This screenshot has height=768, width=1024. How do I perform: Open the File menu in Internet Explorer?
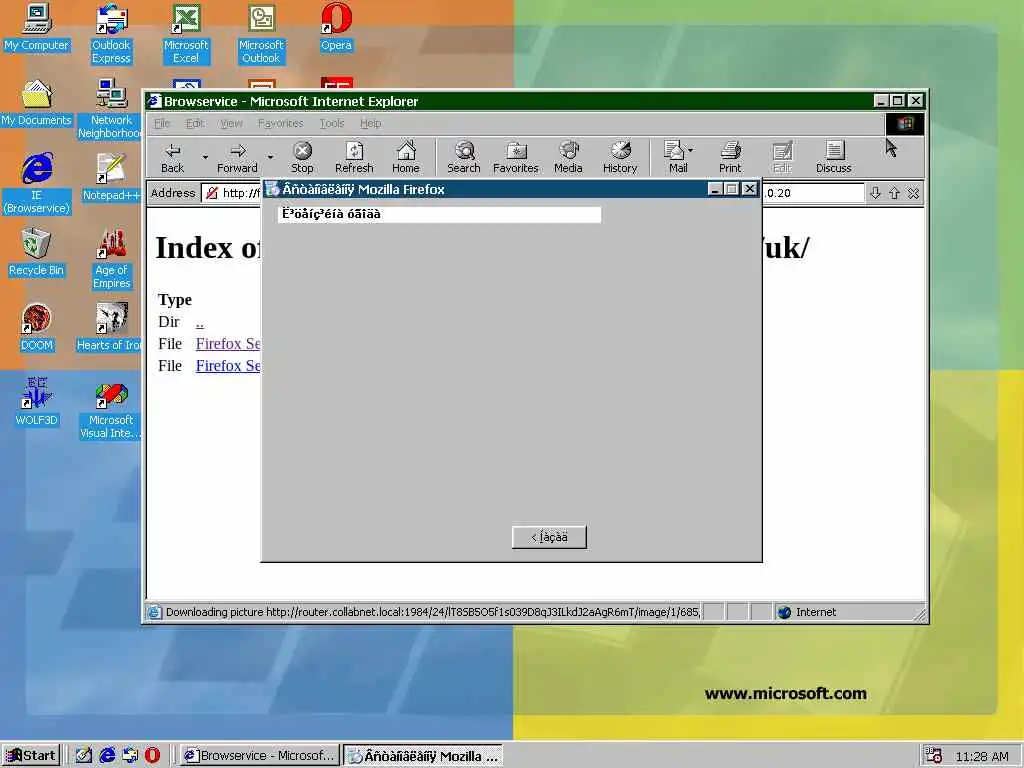[x=161, y=123]
